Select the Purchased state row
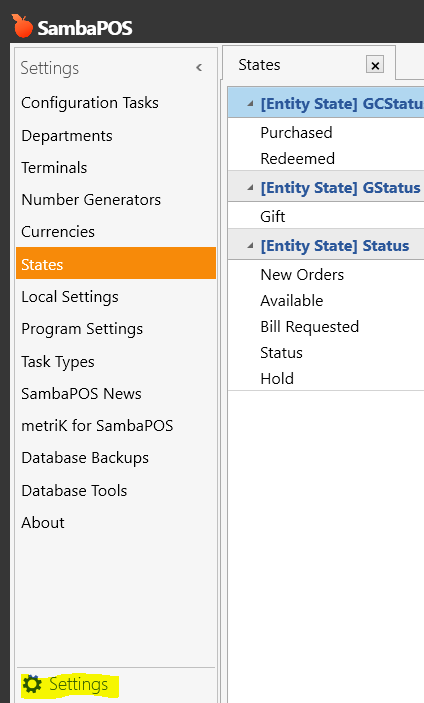424x703 pixels. pos(326,132)
